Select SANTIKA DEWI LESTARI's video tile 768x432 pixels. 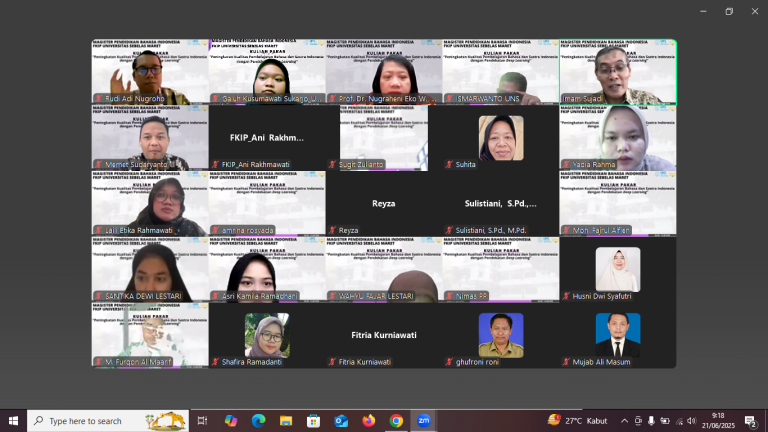[150, 269]
